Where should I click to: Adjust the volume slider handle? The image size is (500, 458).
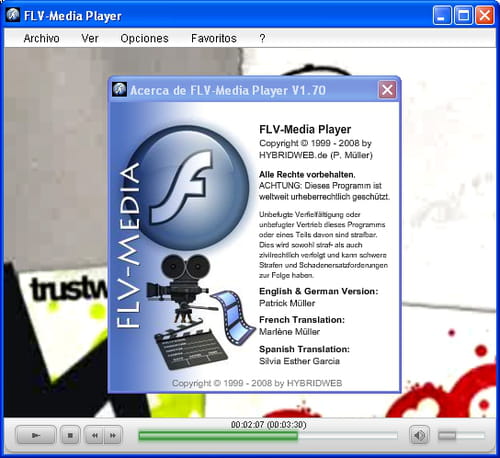(x=447, y=435)
